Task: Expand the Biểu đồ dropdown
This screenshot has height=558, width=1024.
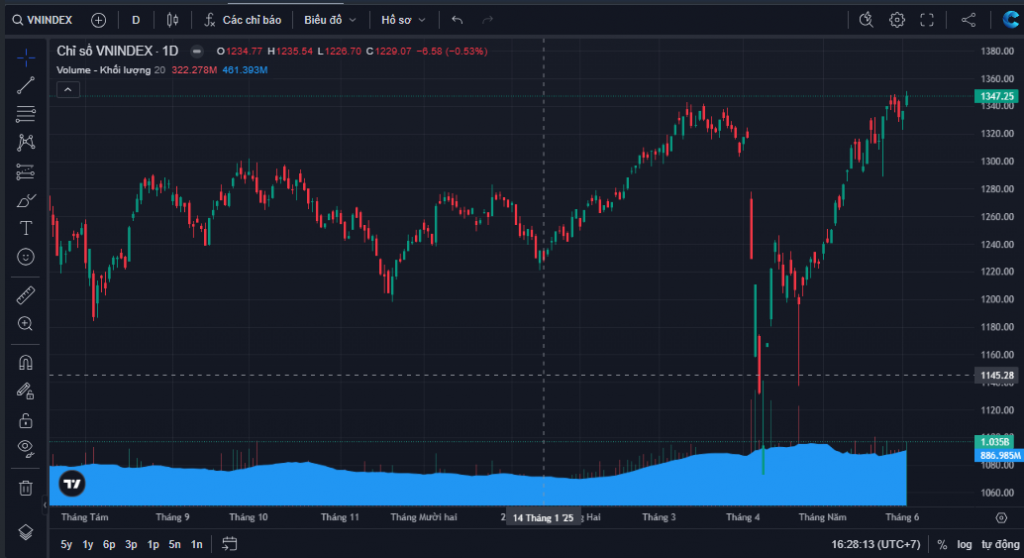Action: tap(330, 20)
